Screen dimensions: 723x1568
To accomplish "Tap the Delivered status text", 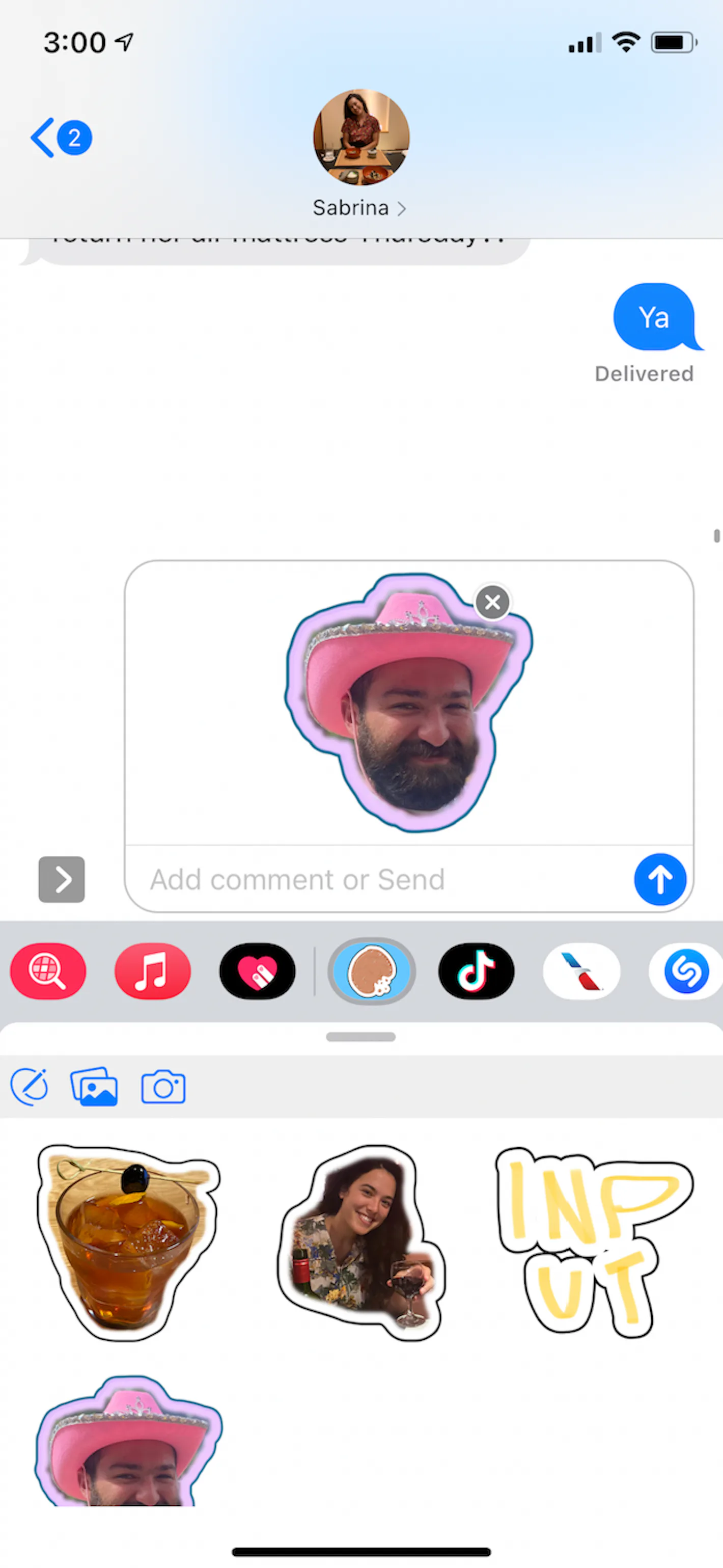I will [644, 373].
